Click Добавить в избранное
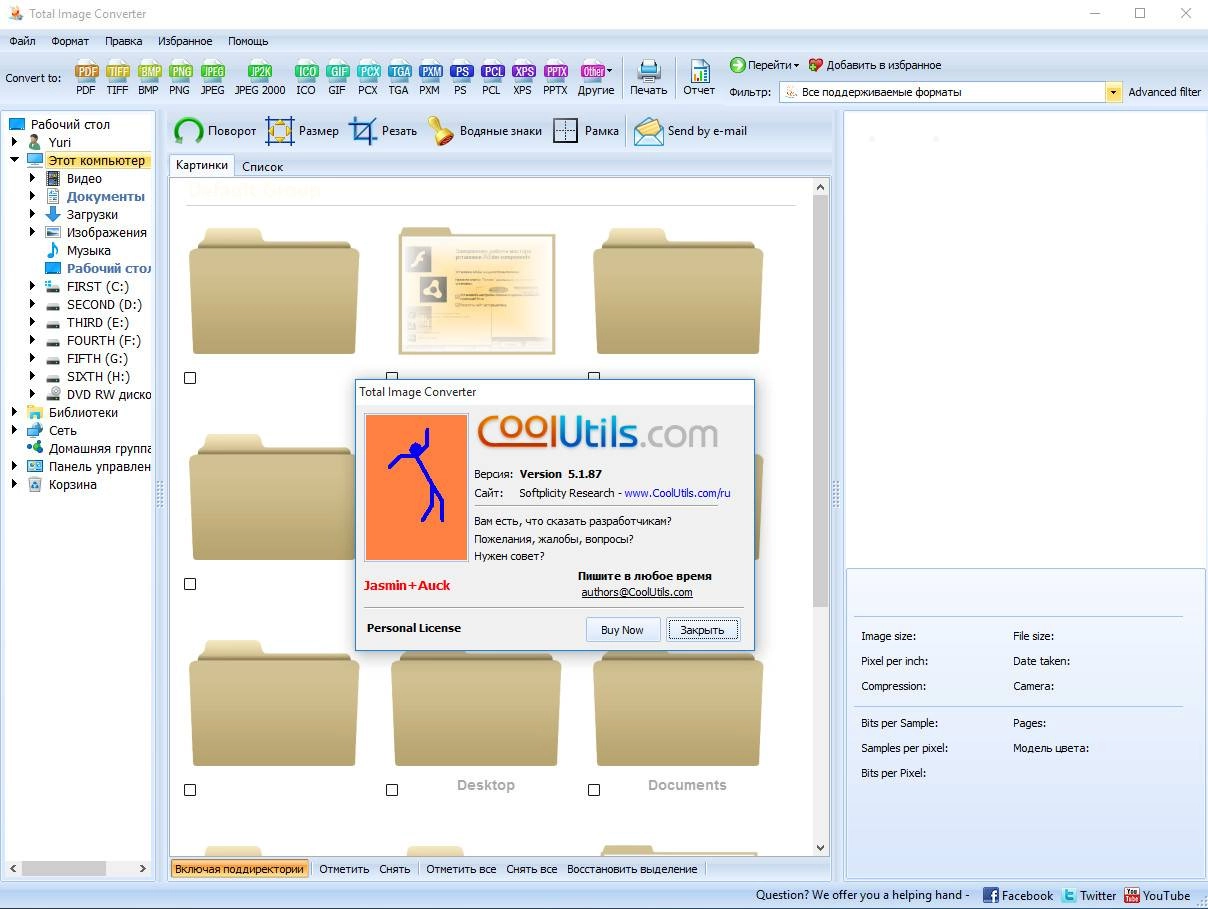The image size is (1208, 909). coord(875,65)
